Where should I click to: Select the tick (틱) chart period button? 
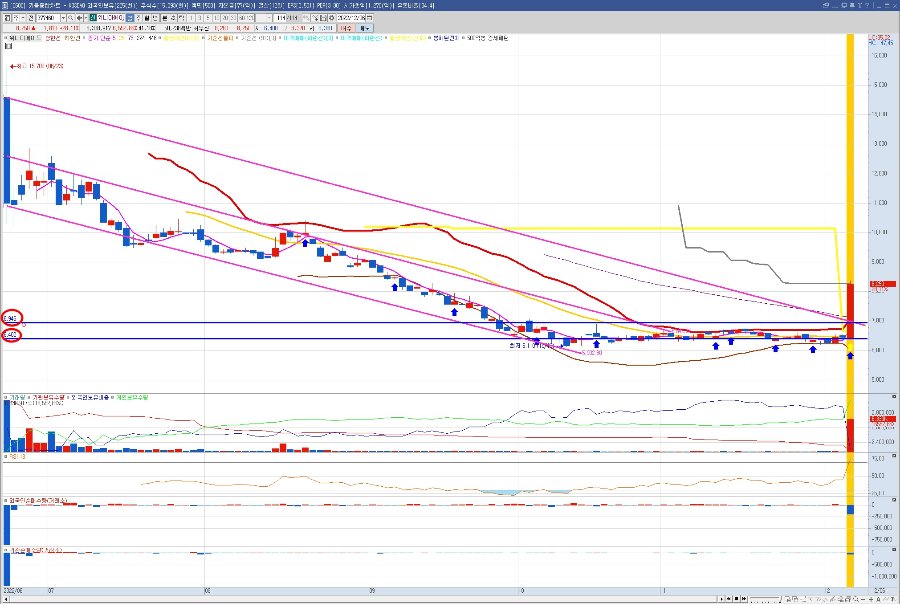(181, 18)
